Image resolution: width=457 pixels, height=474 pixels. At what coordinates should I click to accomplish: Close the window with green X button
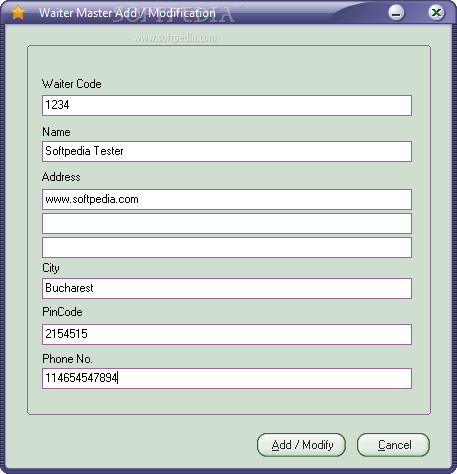pyautogui.click(x=436, y=13)
